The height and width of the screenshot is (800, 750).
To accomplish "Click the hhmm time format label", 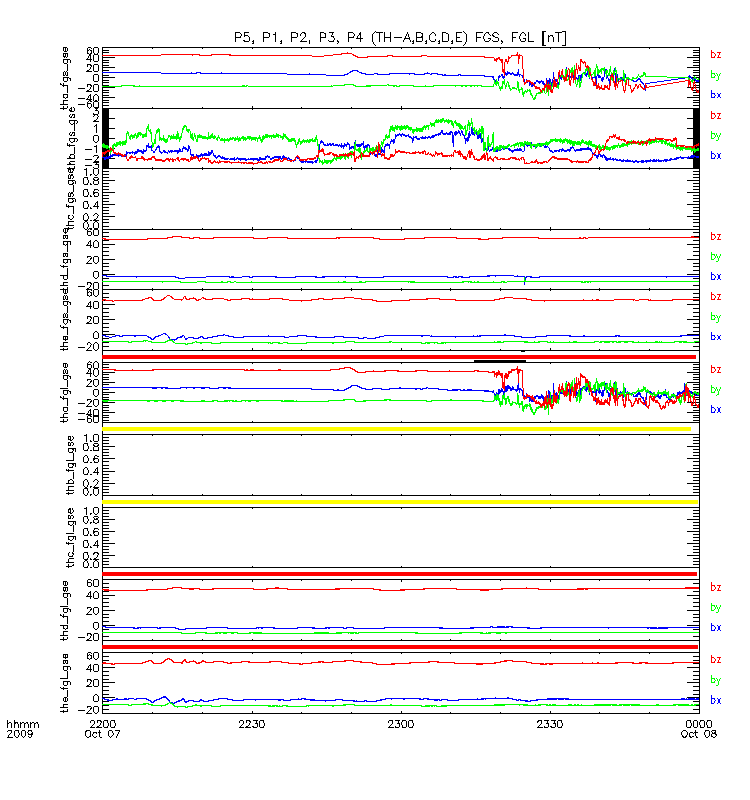I will point(22,724).
